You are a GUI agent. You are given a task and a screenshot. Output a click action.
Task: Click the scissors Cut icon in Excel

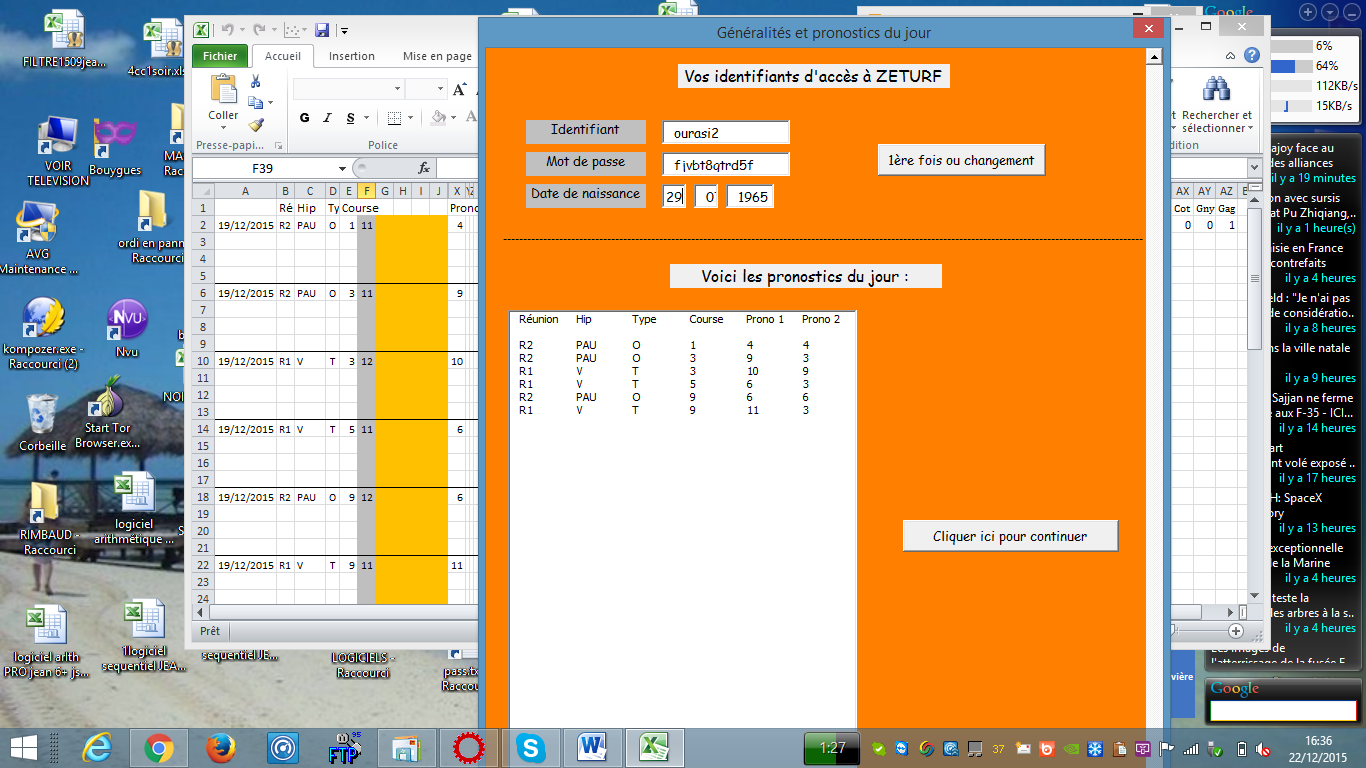point(255,81)
